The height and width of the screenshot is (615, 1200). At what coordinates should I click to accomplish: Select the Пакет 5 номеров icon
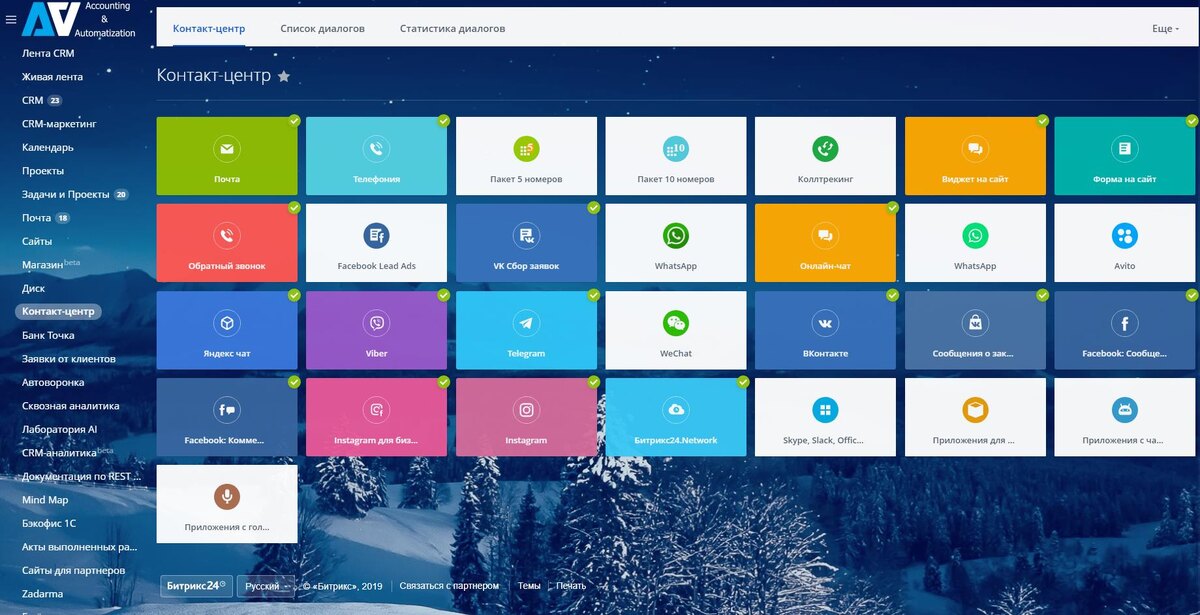point(526,149)
